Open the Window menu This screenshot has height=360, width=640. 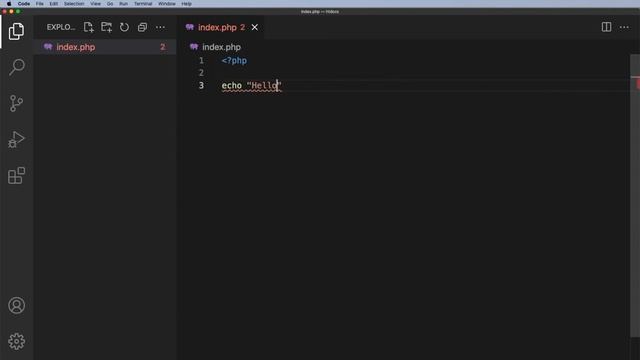click(x=167, y=4)
